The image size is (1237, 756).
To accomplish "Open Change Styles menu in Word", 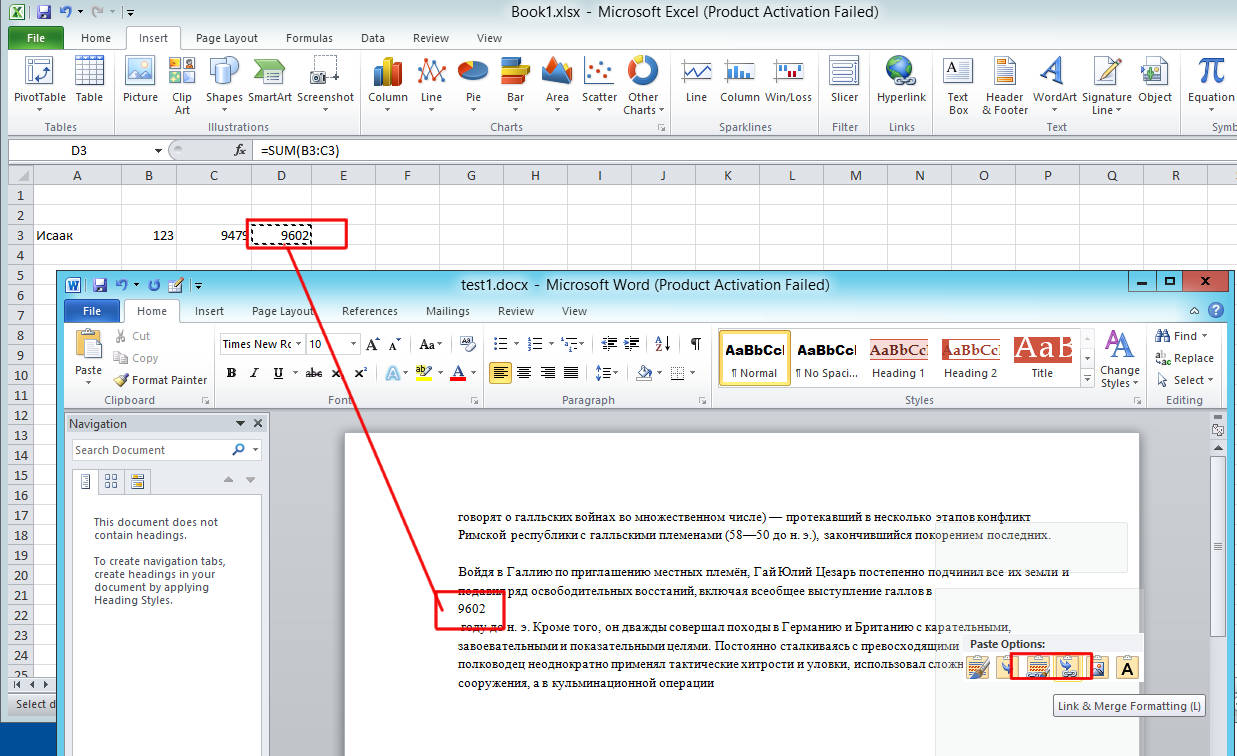I will click(1119, 360).
